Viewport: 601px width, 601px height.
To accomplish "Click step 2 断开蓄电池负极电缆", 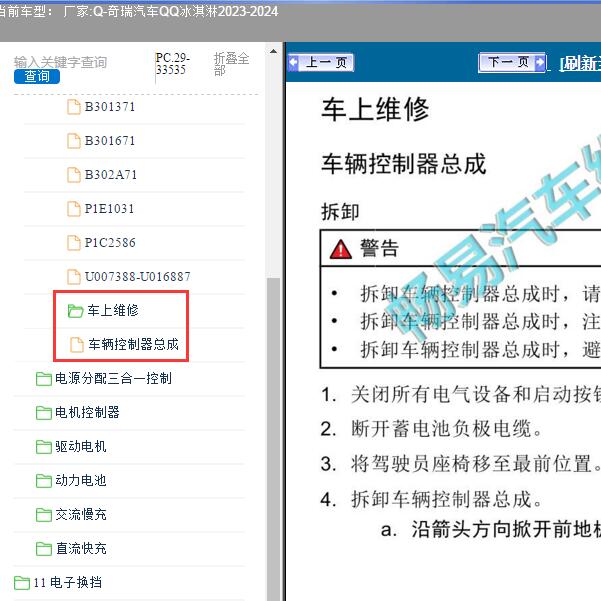I will click(x=432, y=429).
